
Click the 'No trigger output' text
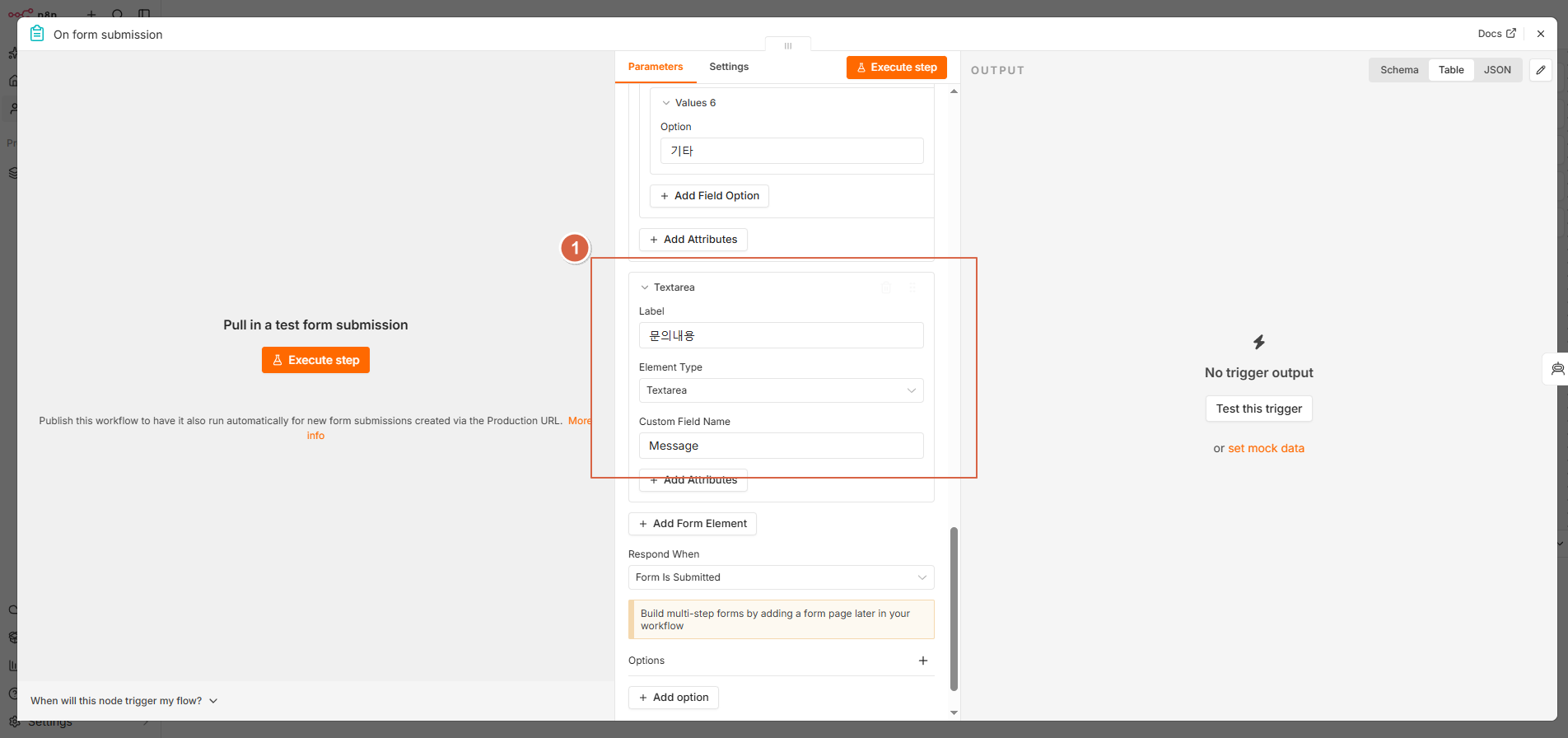1259,372
